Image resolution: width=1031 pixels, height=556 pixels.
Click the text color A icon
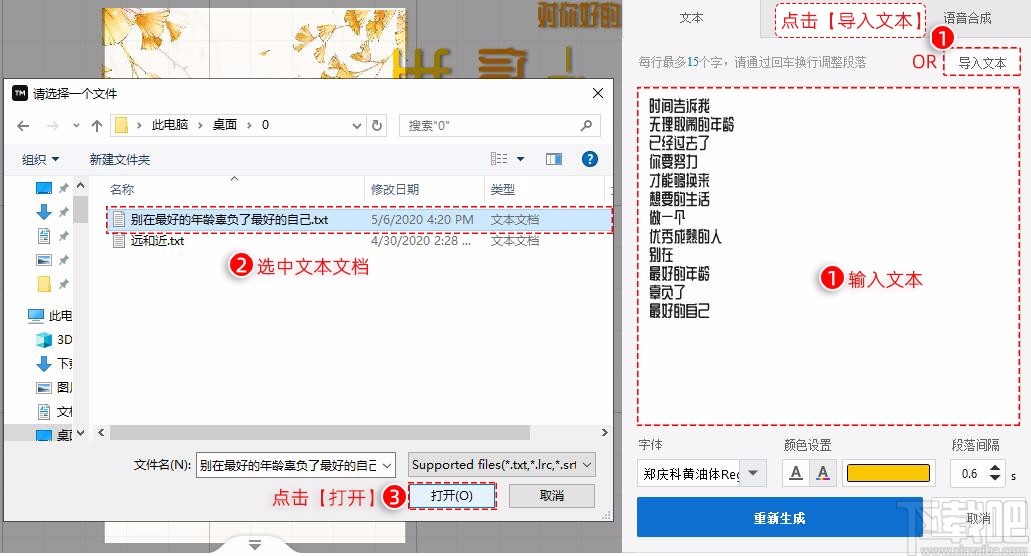[796, 473]
